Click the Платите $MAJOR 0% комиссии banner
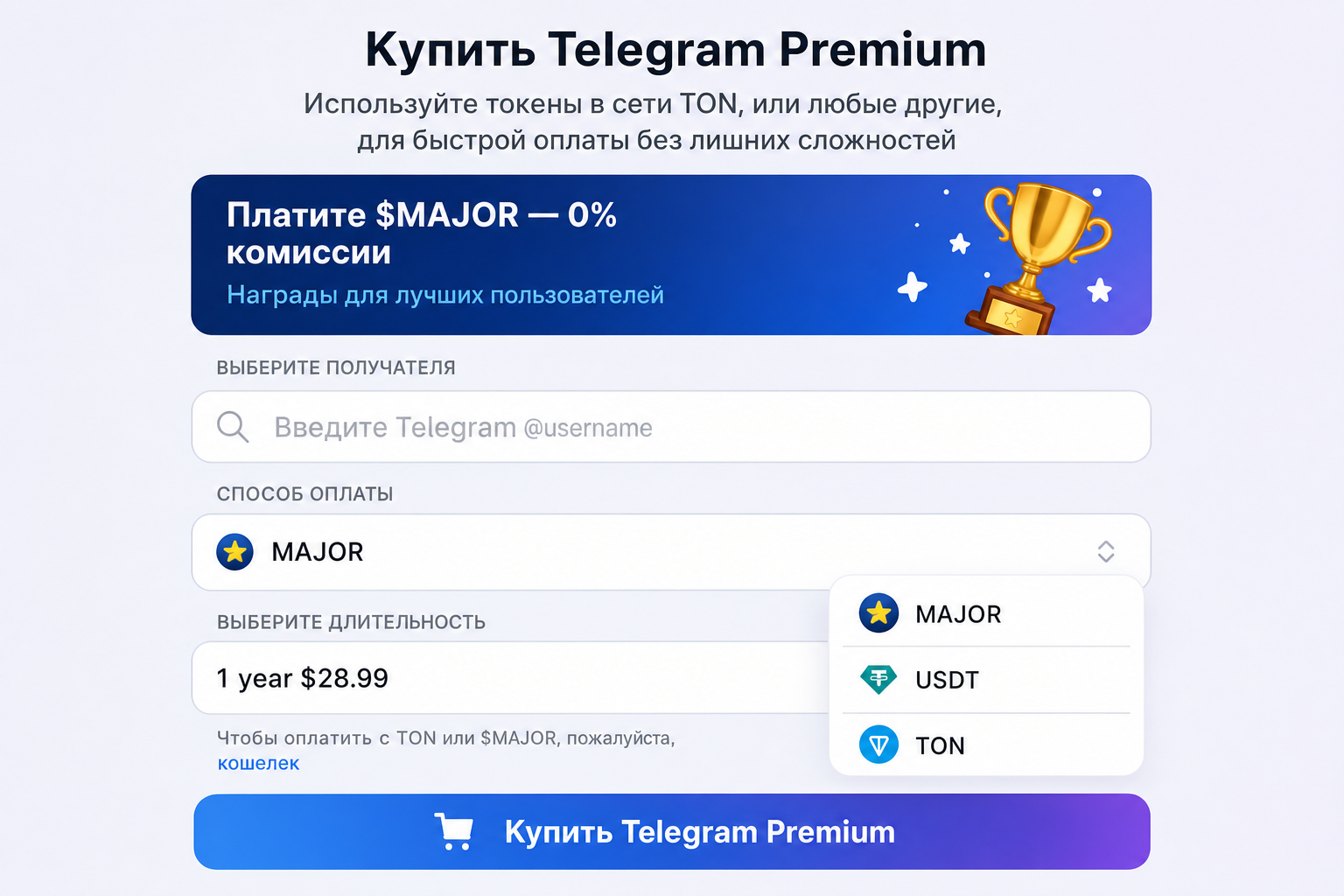 point(671,255)
